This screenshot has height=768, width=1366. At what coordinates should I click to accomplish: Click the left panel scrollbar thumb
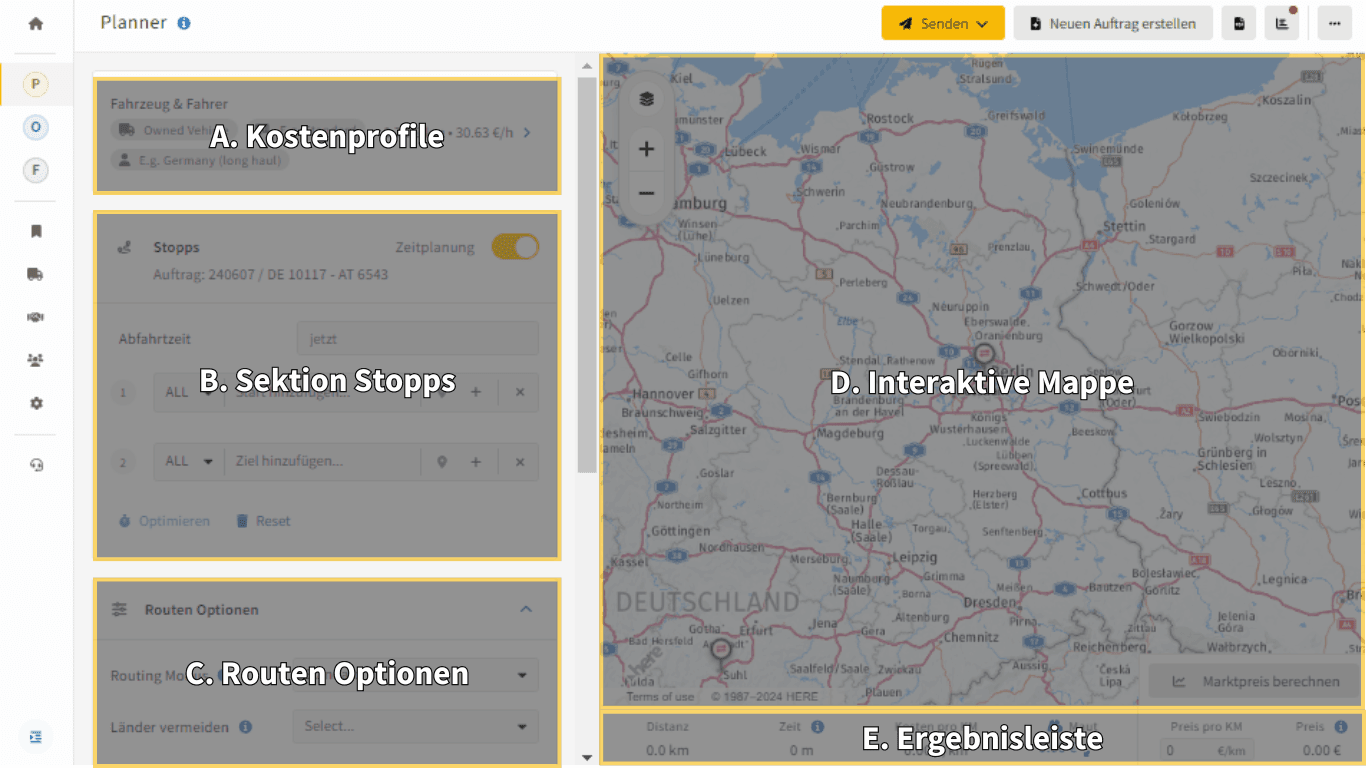click(x=587, y=274)
